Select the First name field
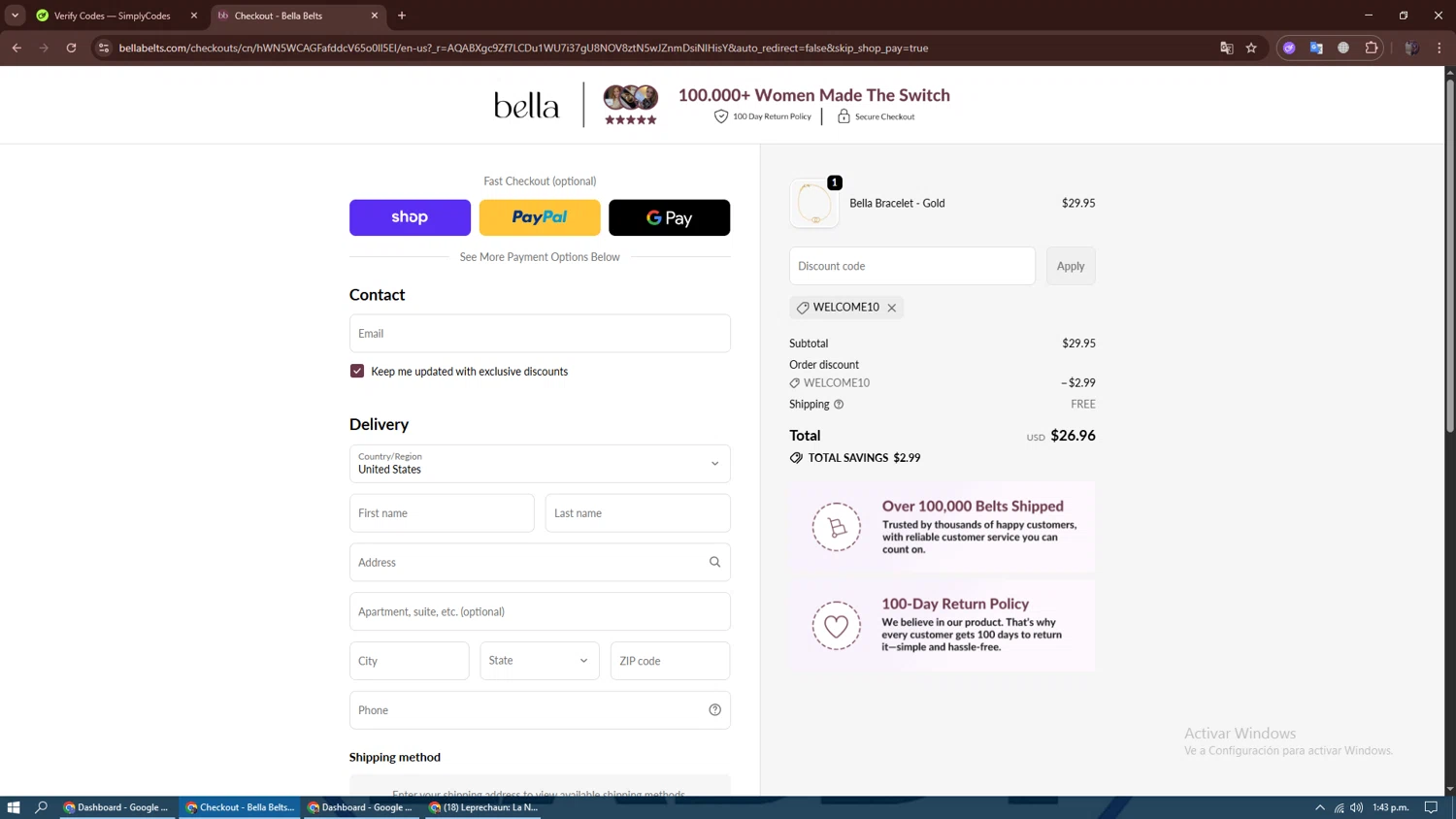This screenshot has height=819, width=1456. click(x=442, y=513)
